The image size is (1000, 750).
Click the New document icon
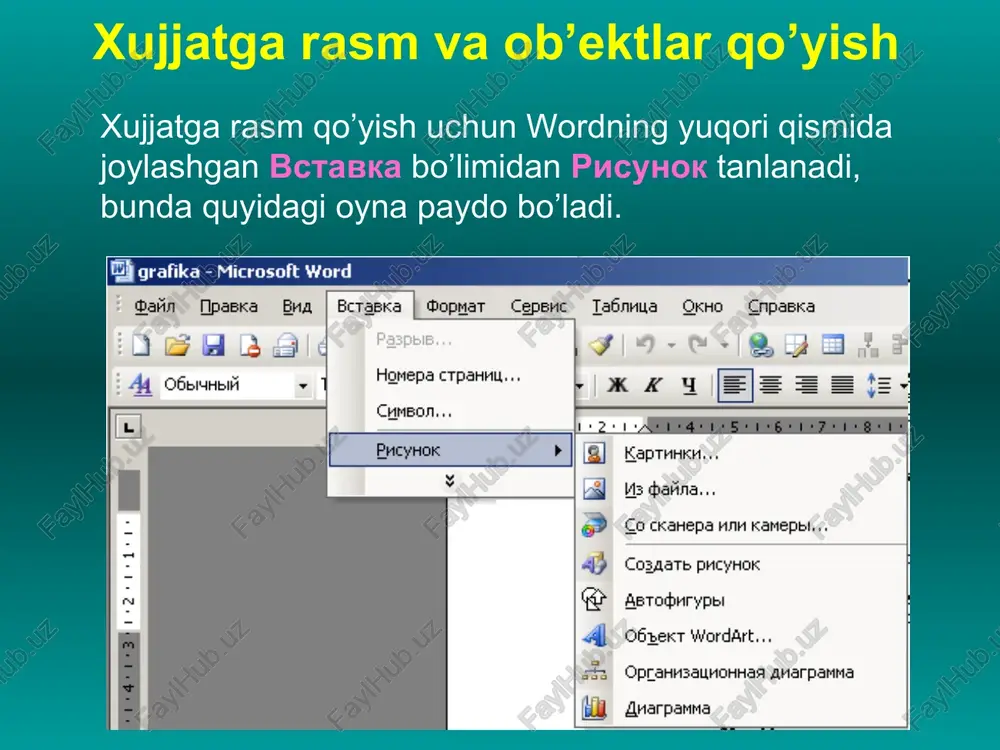(x=142, y=345)
